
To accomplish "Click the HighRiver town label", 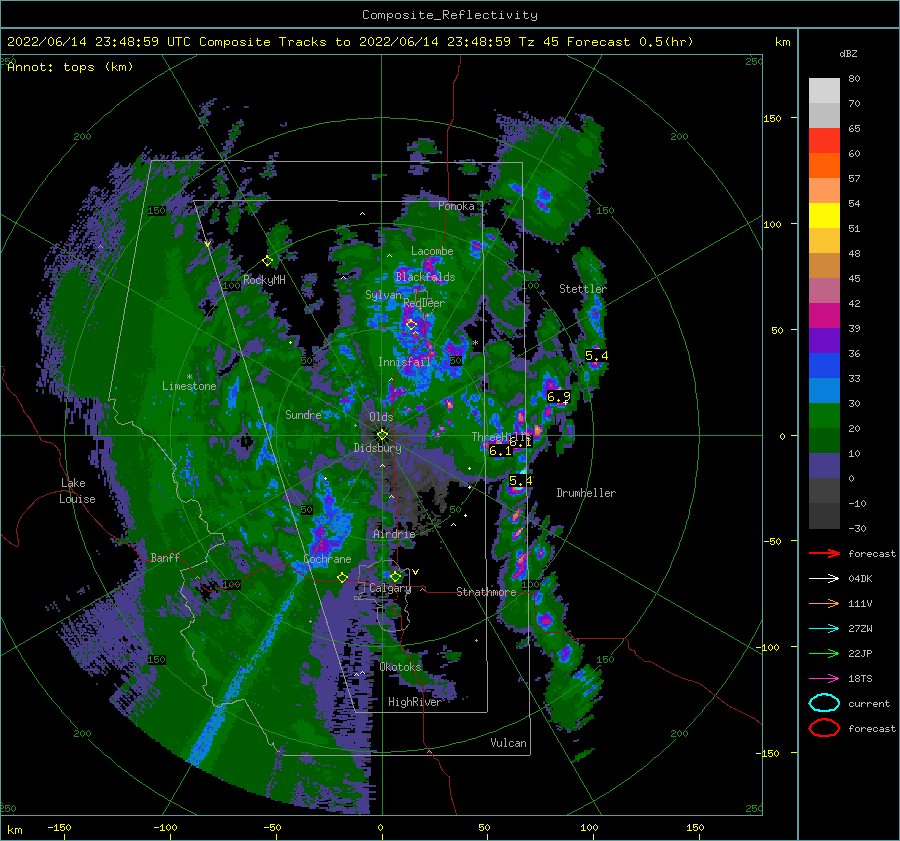I will [x=415, y=702].
